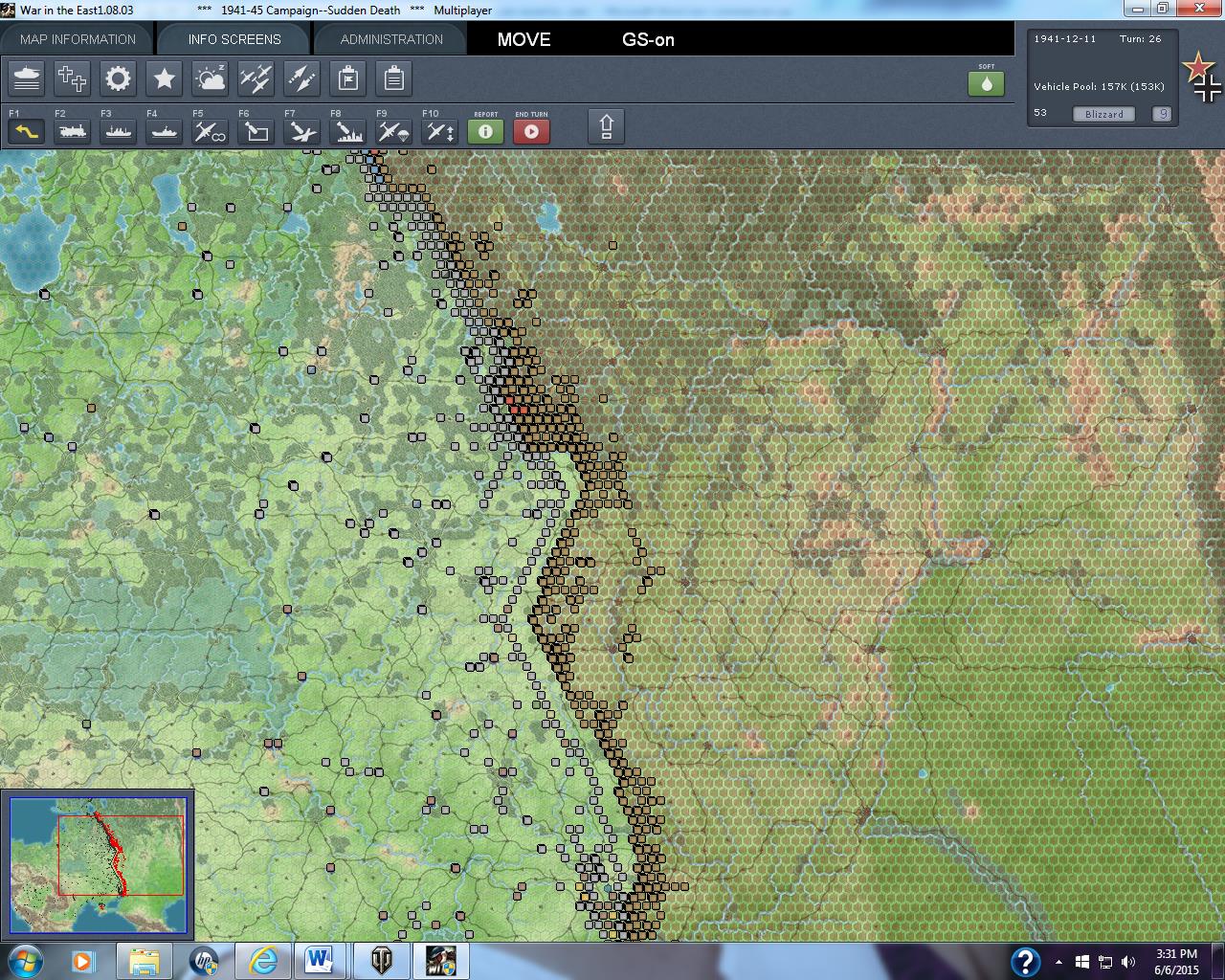Show hidden system tray icons
Screen dimensions: 1225x980
click(x=1058, y=962)
